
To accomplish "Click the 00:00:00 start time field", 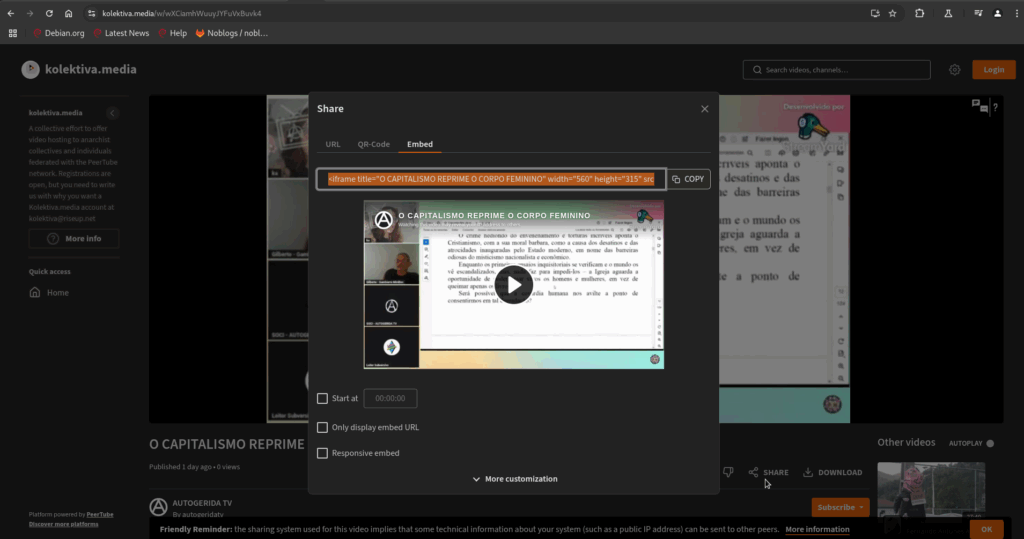I will tap(391, 399).
